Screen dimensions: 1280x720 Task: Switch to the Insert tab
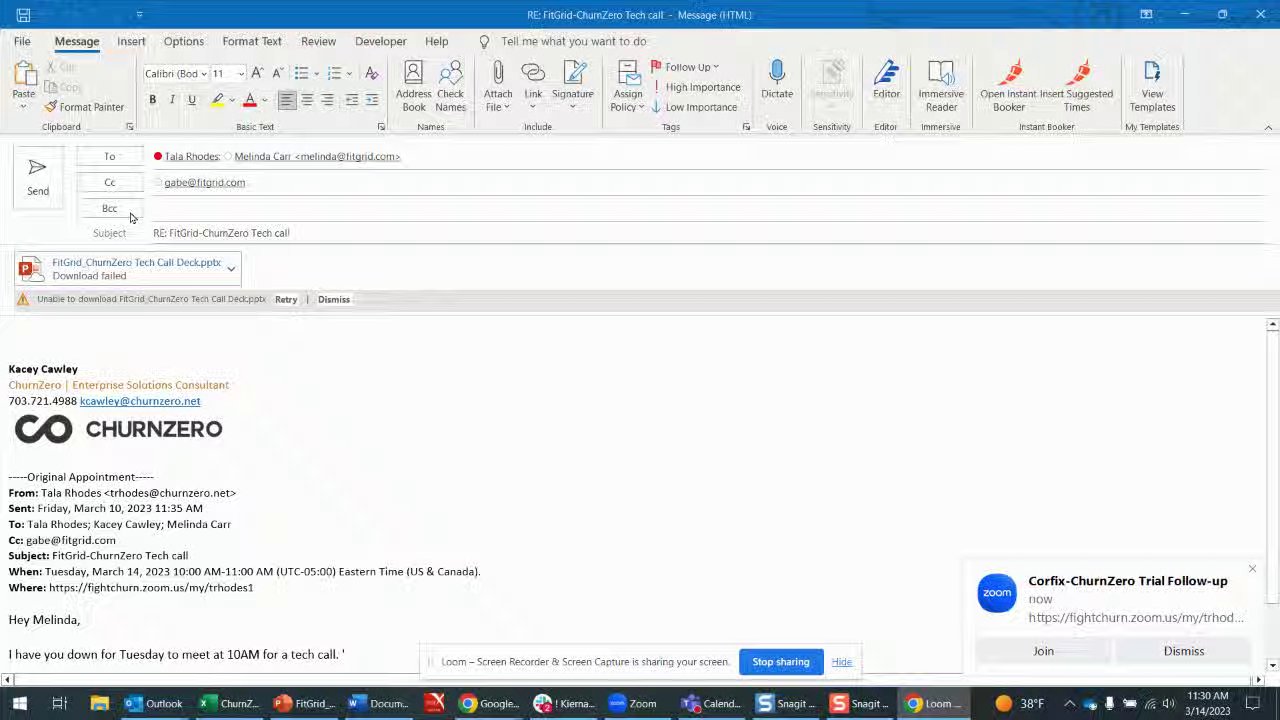click(x=131, y=41)
